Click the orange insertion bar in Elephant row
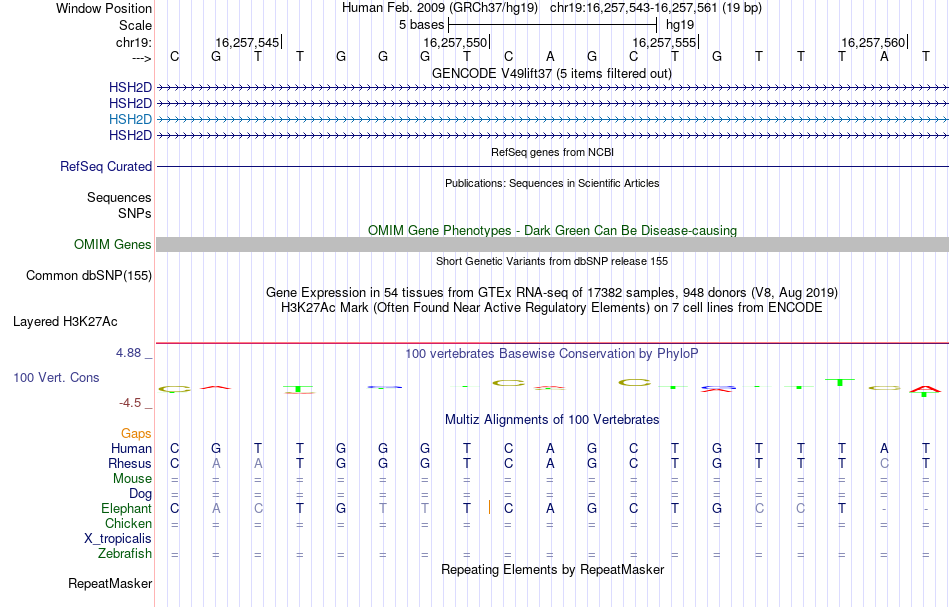 (x=489, y=508)
